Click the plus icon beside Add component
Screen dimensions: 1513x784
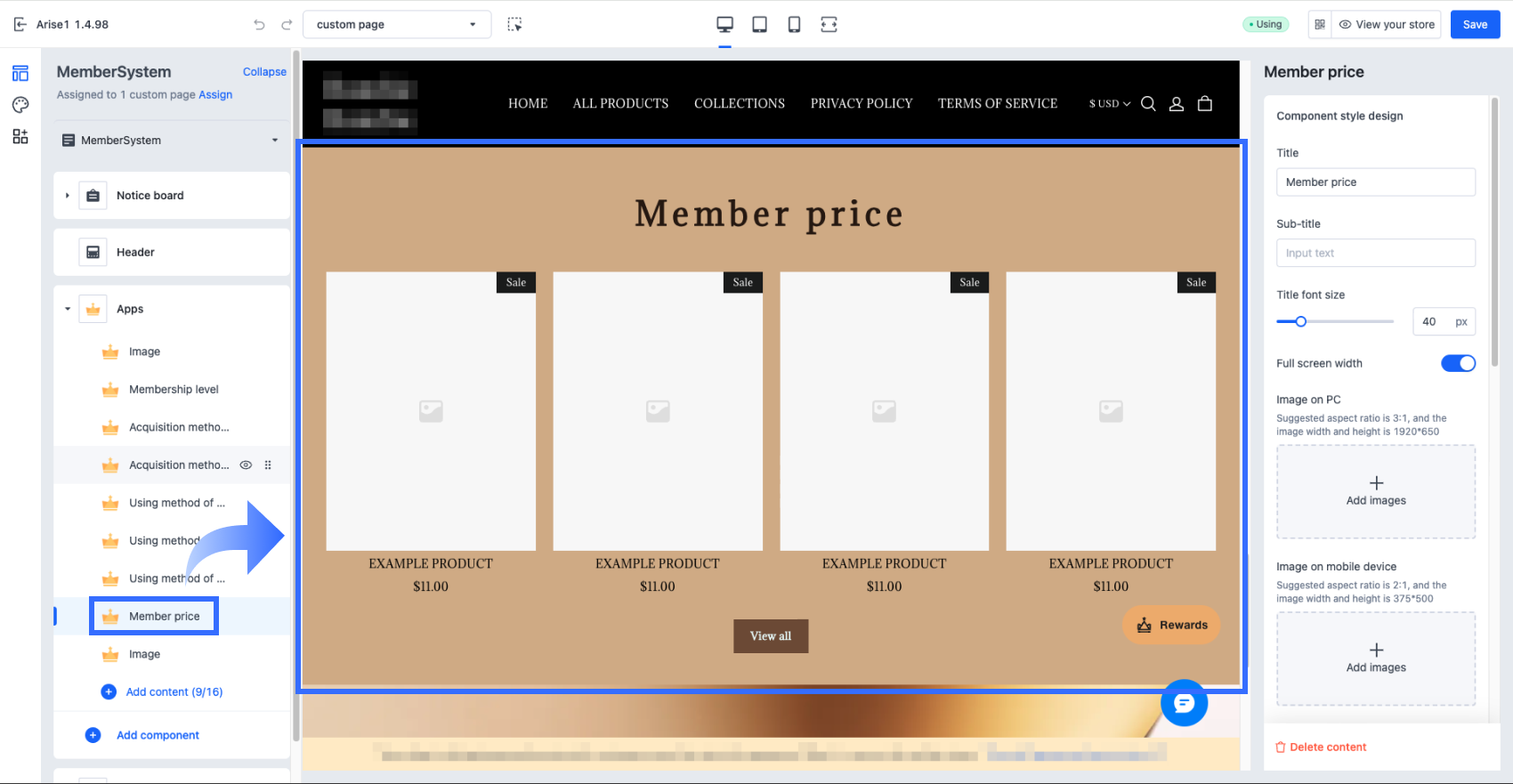(93, 735)
